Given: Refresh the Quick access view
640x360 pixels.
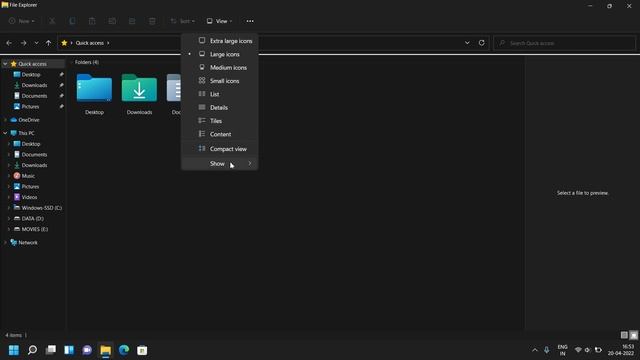Looking at the screenshot, I should [x=482, y=43].
